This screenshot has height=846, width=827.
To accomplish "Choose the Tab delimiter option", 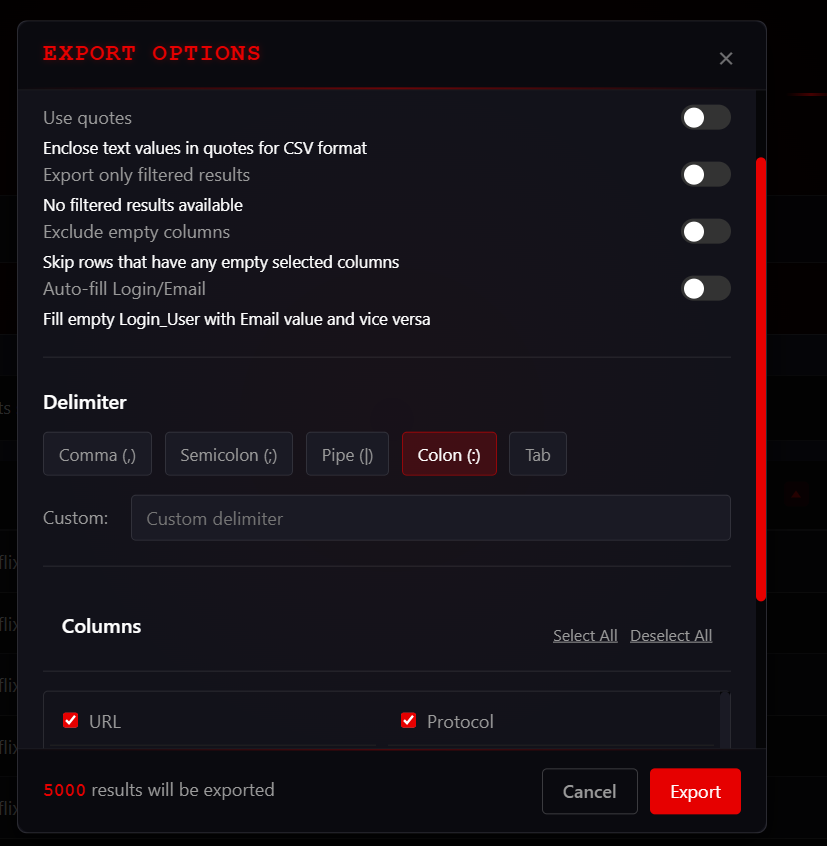I will (x=538, y=454).
